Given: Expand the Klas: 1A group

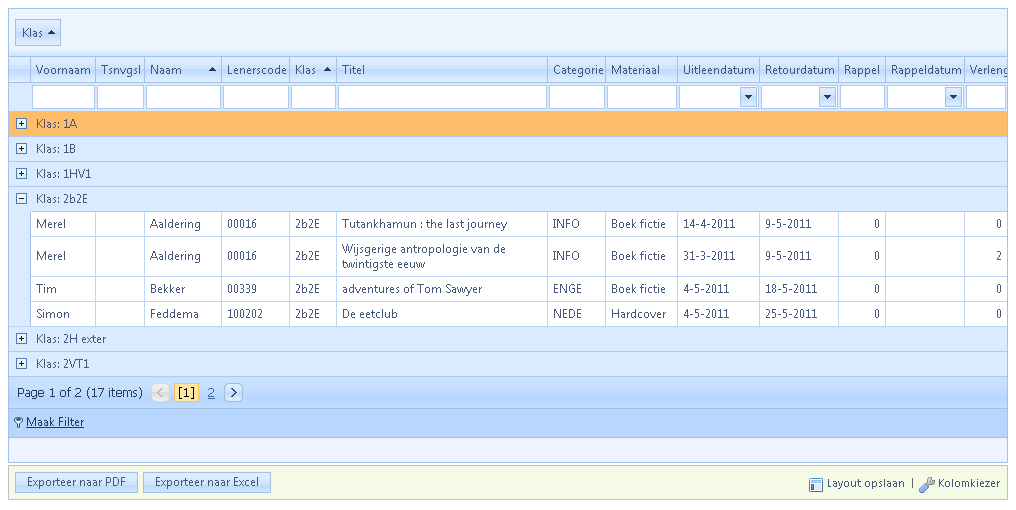Looking at the screenshot, I should tap(21, 124).
